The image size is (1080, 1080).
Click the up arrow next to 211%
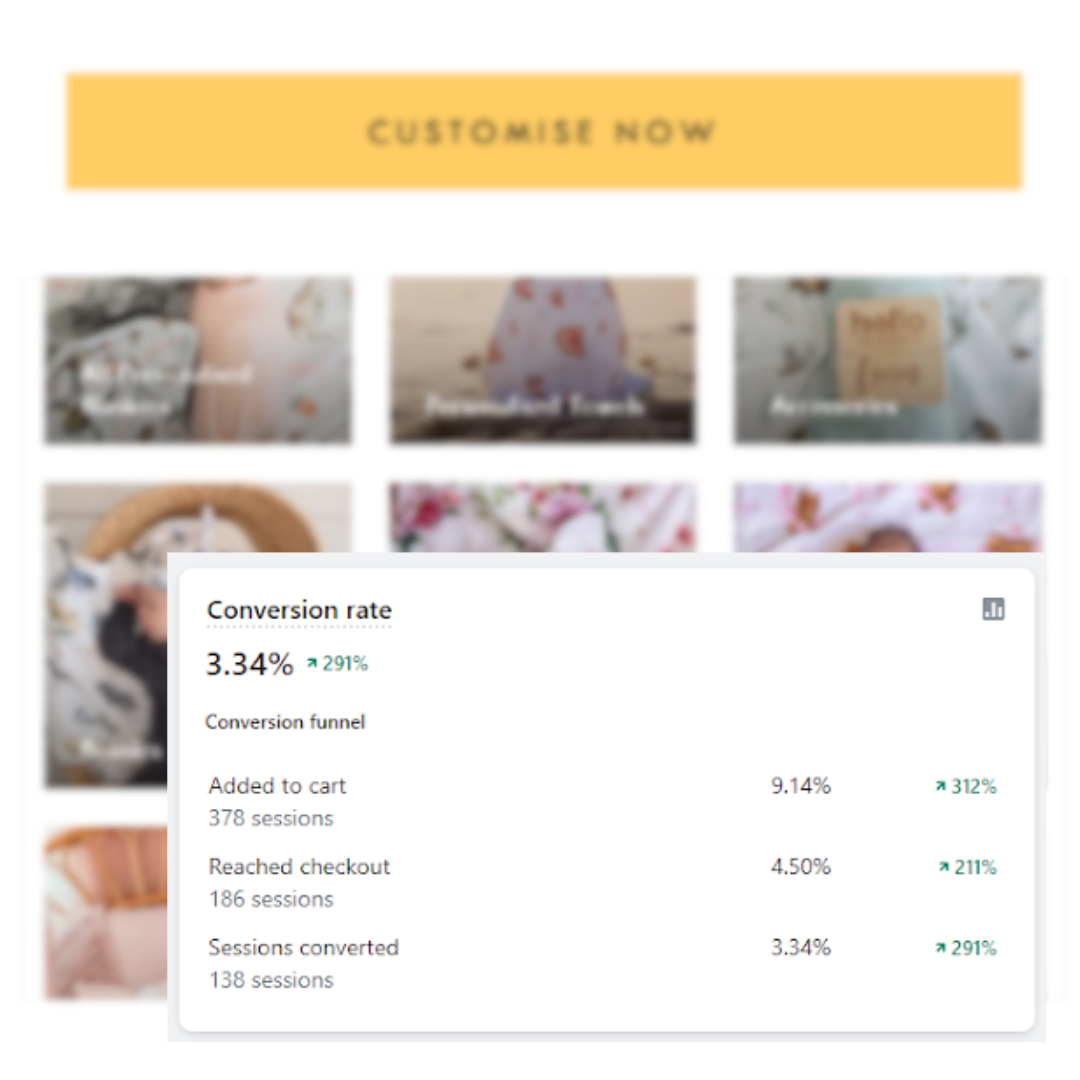click(944, 867)
